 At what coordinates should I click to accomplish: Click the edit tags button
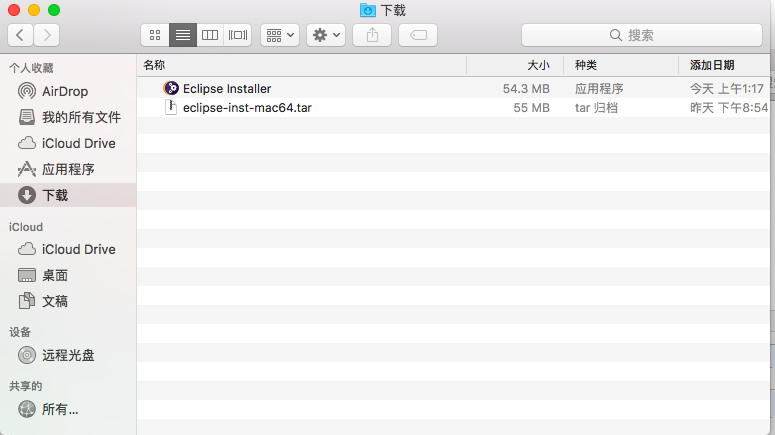[418, 35]
